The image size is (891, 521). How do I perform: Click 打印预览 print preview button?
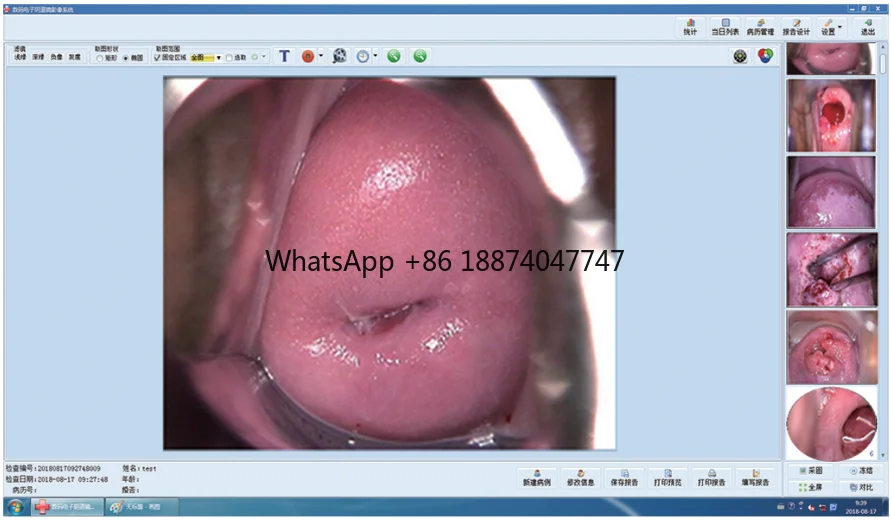pyautogui.click(x=668, y=478)
